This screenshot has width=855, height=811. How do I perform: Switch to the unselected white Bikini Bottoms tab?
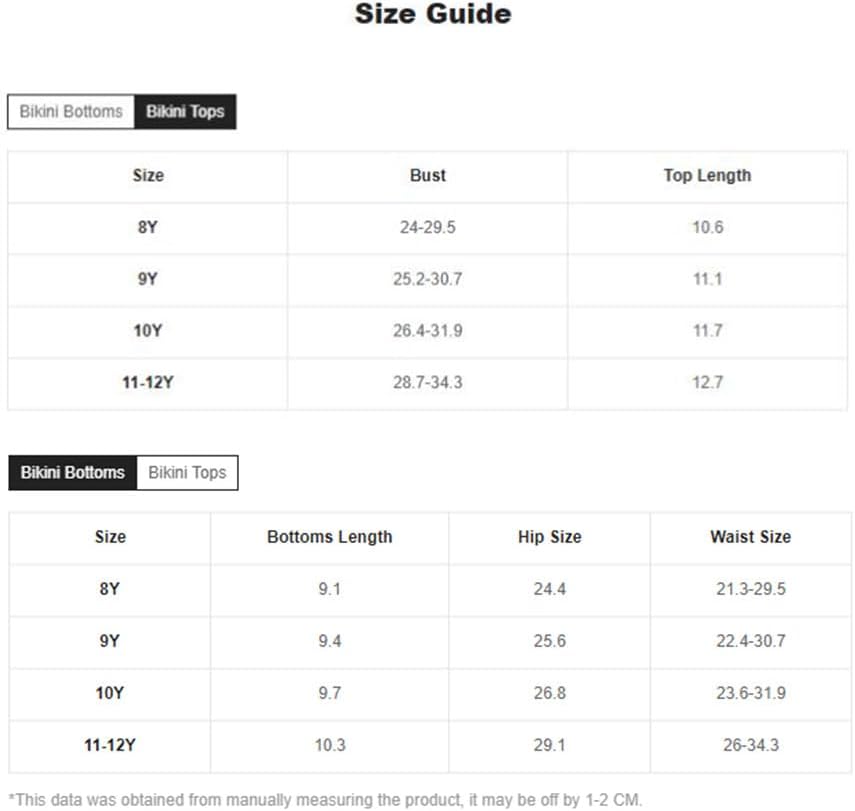pos(71,112)
